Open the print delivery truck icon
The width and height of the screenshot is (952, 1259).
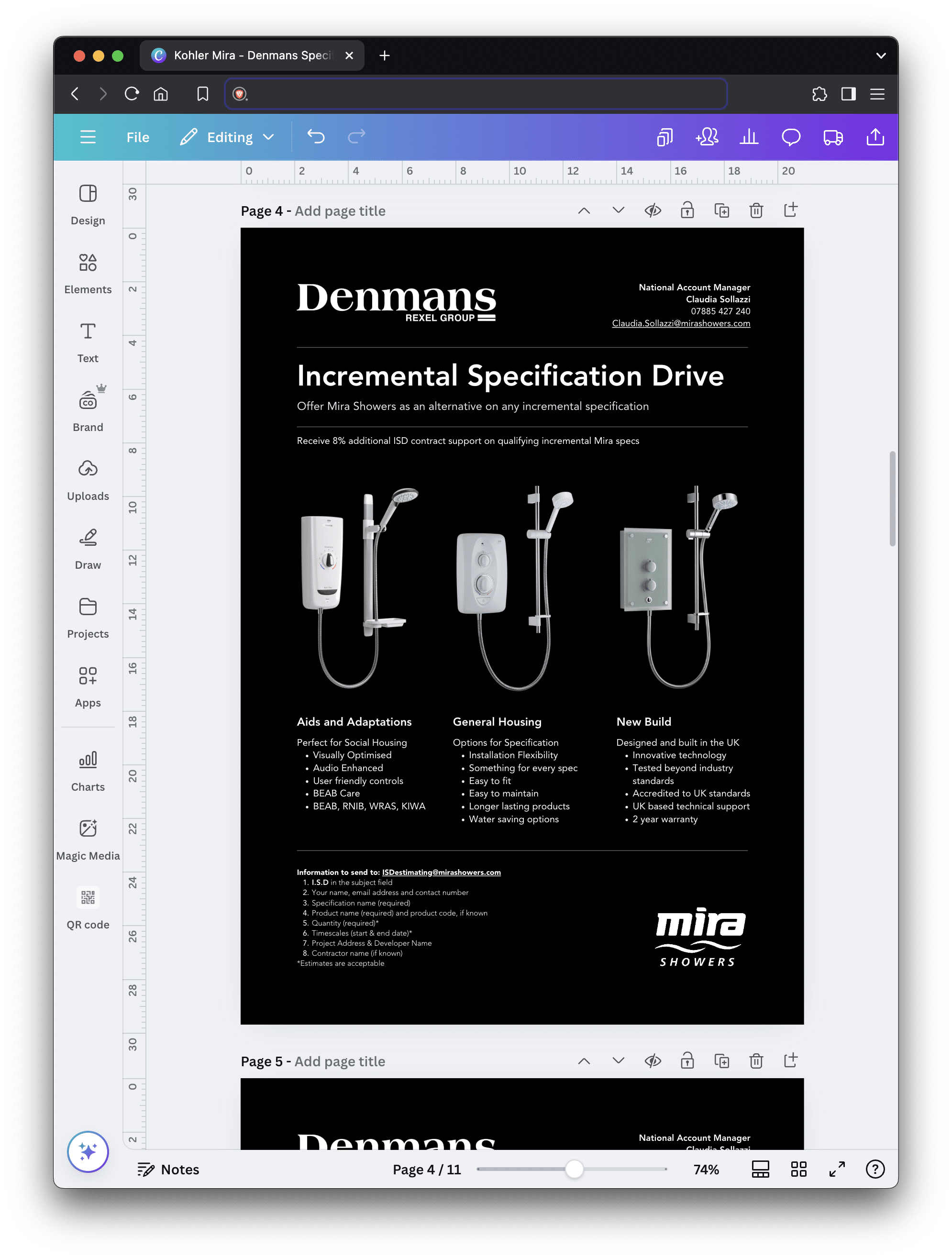coord(833,137)
